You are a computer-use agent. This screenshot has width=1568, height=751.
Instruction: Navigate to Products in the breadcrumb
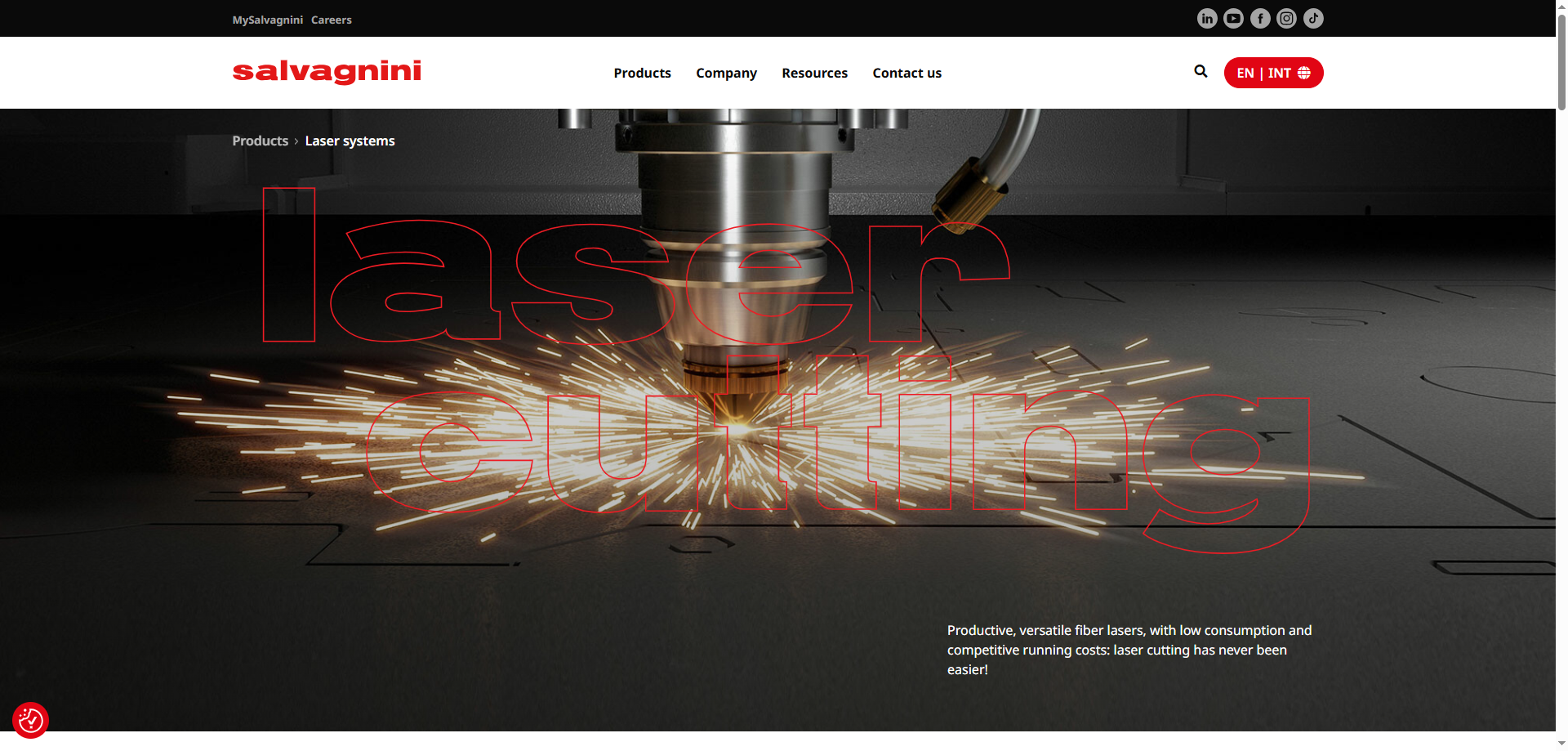pos(260,141)
